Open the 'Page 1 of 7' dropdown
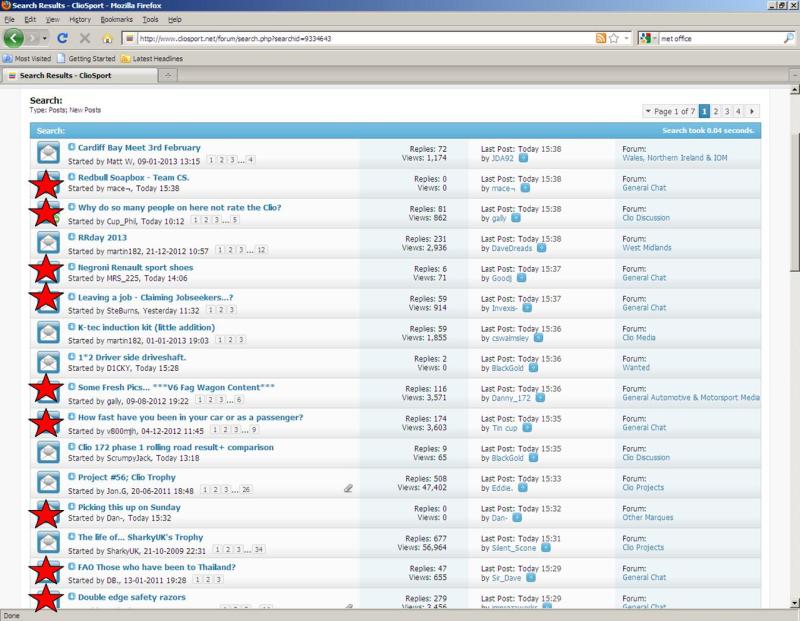Screen dimensions: 800x621 pos(671,111)
